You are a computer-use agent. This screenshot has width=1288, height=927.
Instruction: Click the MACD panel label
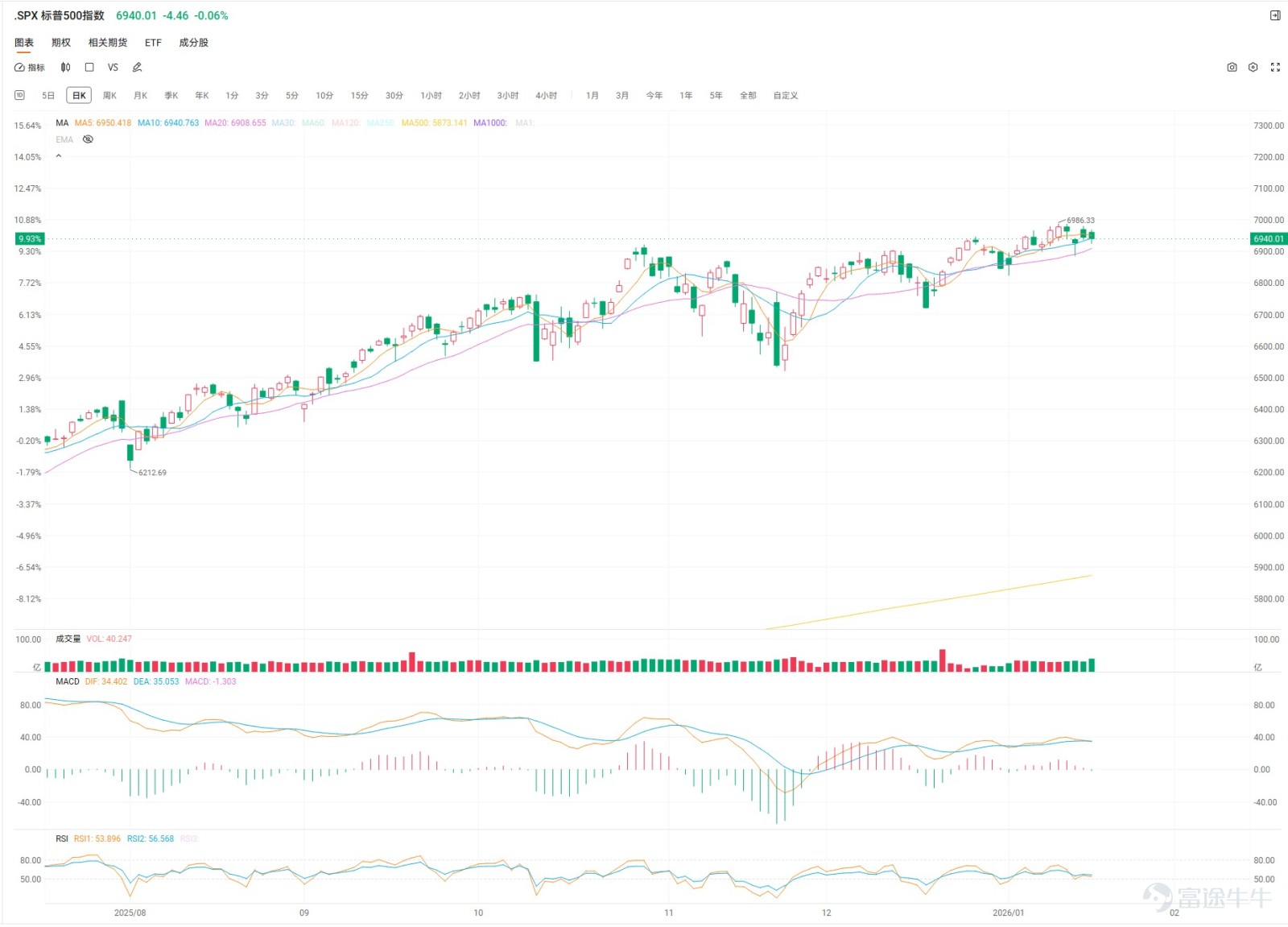tap(68, 681)
